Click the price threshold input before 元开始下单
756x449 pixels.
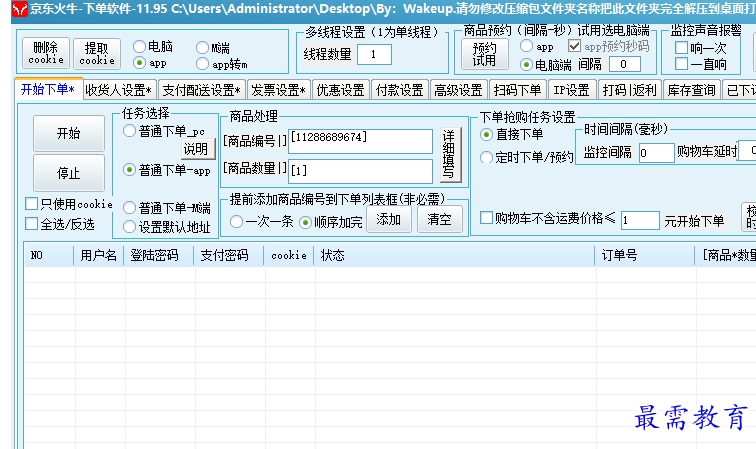(640, 220)
